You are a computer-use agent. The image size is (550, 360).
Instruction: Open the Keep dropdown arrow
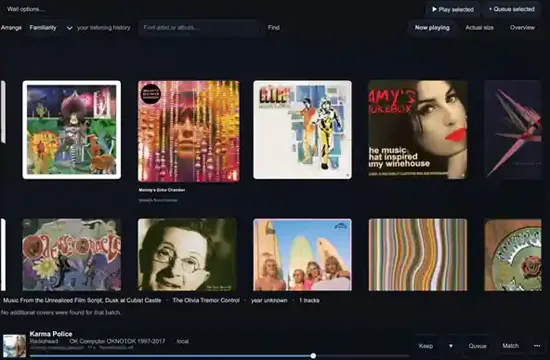coord(451,346)
